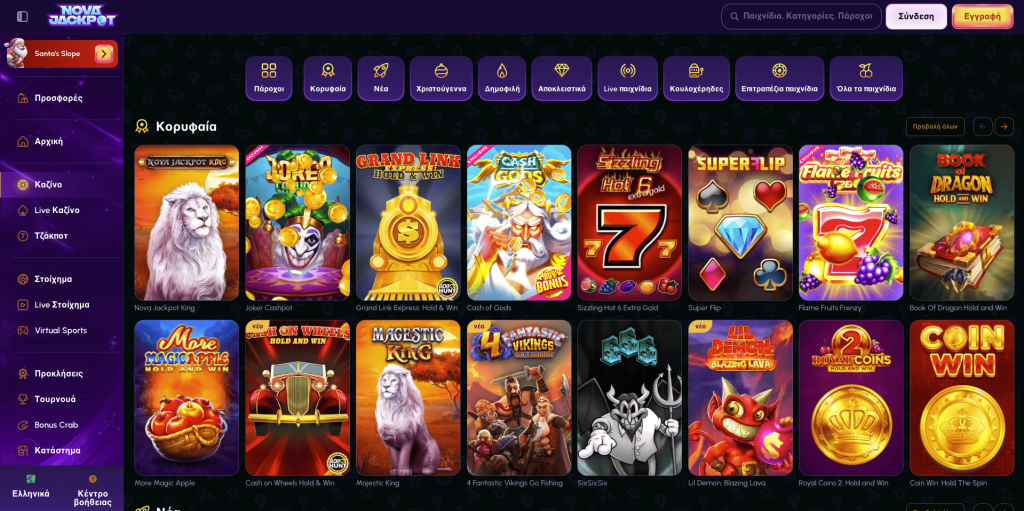
Task: Focus the games search field
Action: 801,16
